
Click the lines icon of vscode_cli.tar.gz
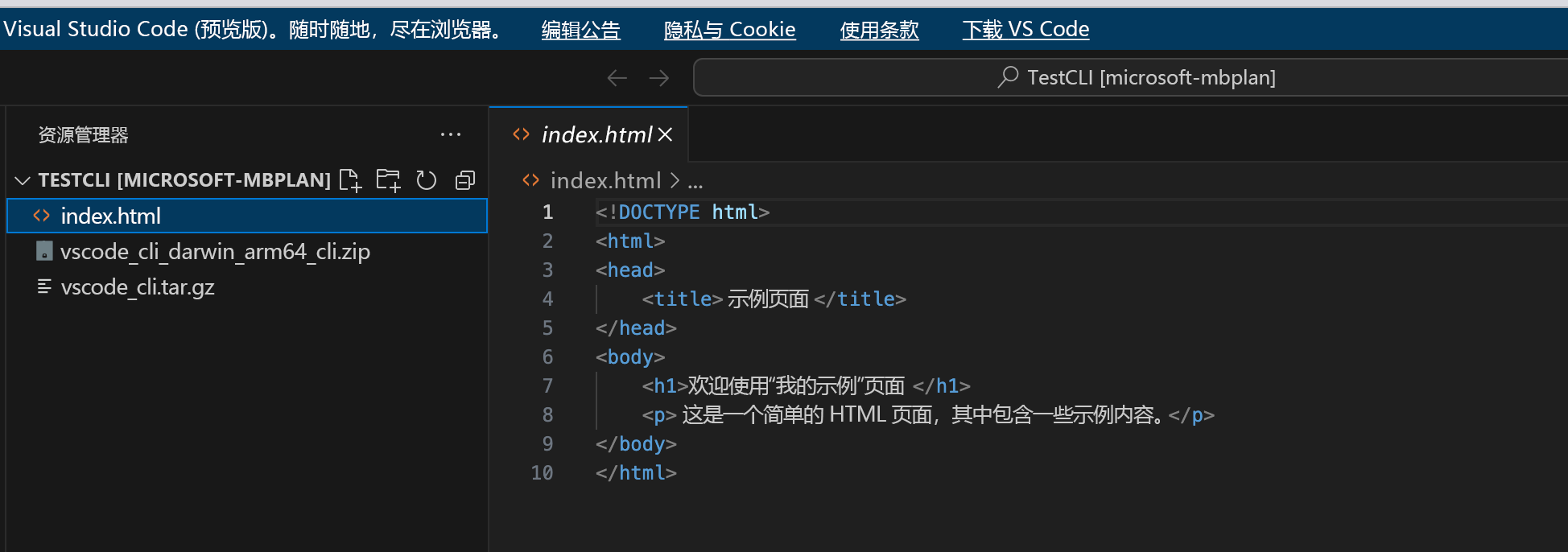click(x=44, y=286)
